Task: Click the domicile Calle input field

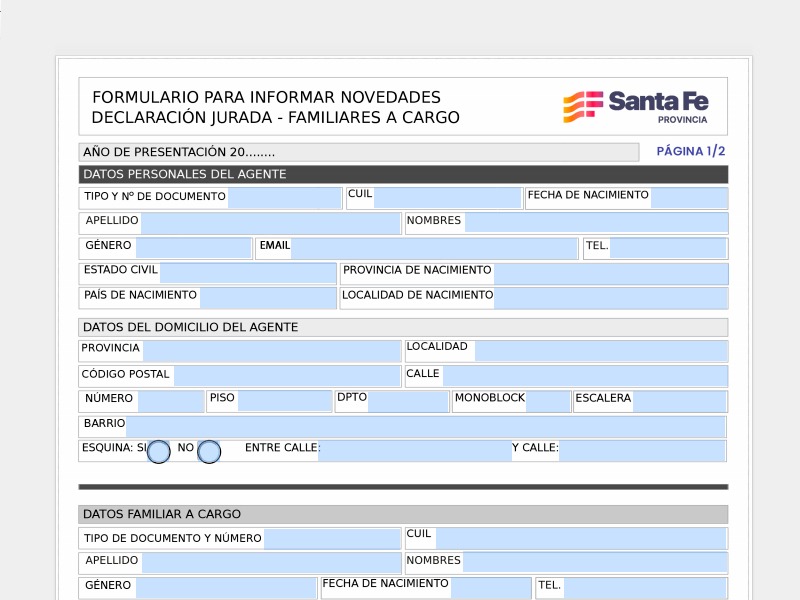Action: [x=584, y=376]
